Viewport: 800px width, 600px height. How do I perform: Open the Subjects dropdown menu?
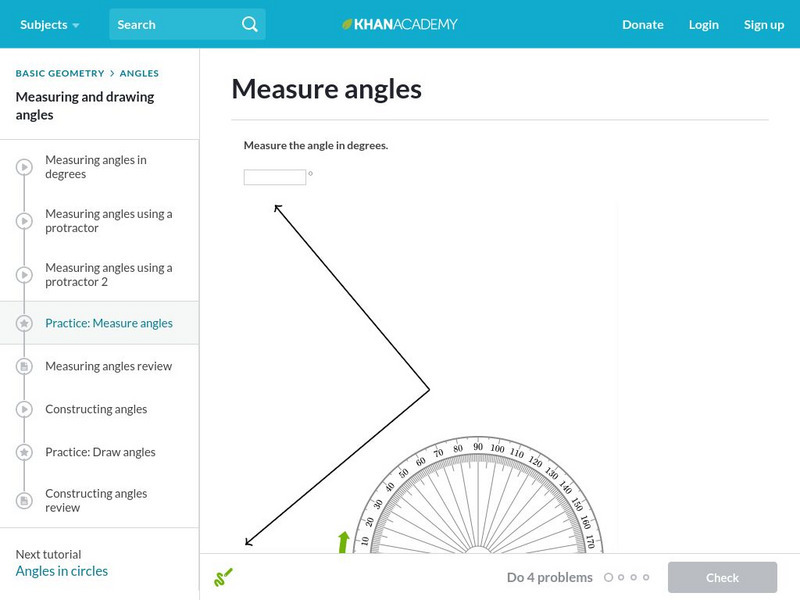[49, 24]
